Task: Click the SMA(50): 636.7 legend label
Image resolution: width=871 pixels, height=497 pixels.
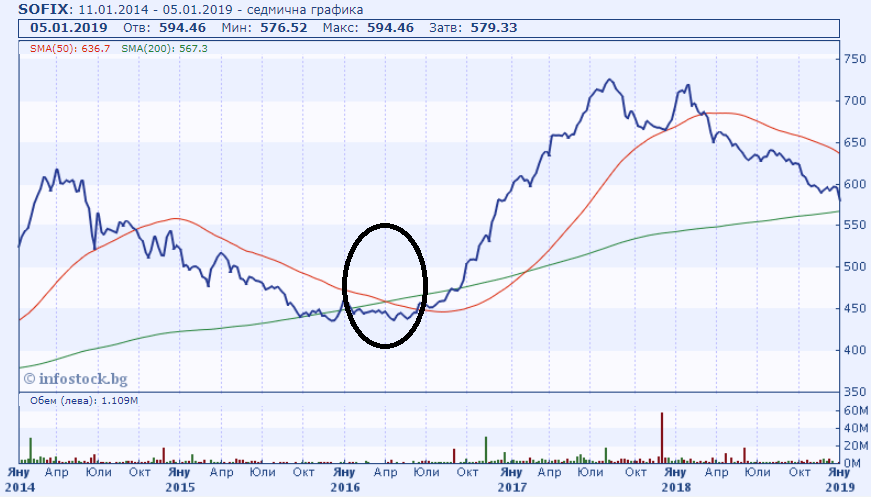Action: coord(70,49)
